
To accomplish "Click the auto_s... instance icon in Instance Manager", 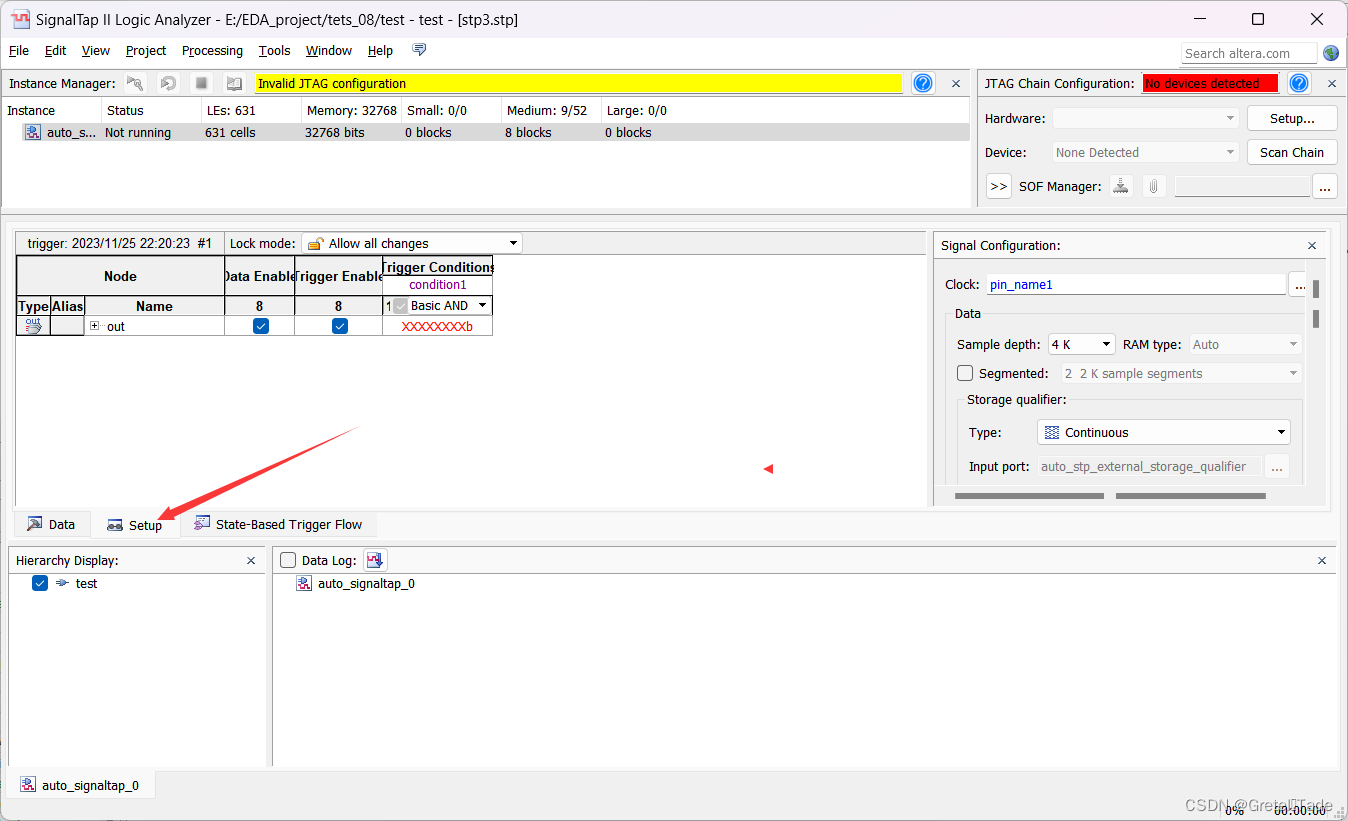I will 33,132.
